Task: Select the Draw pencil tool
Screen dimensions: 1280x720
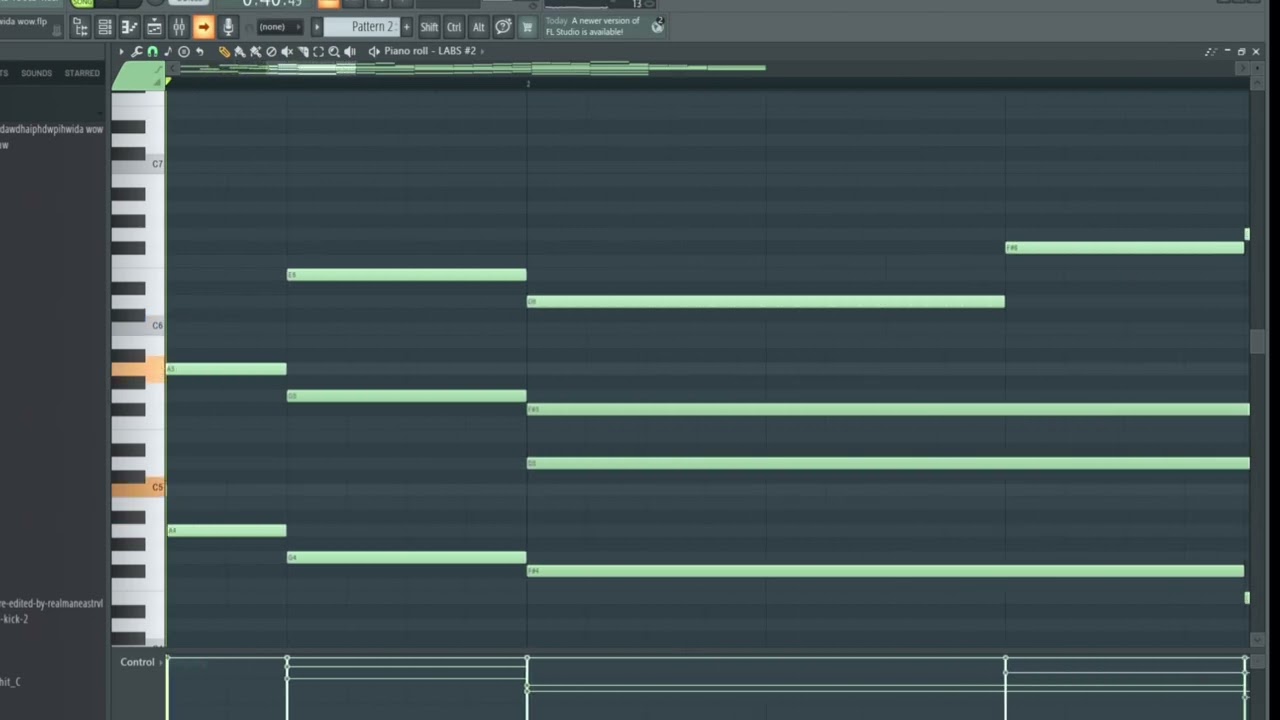Action: click(224, 51)
